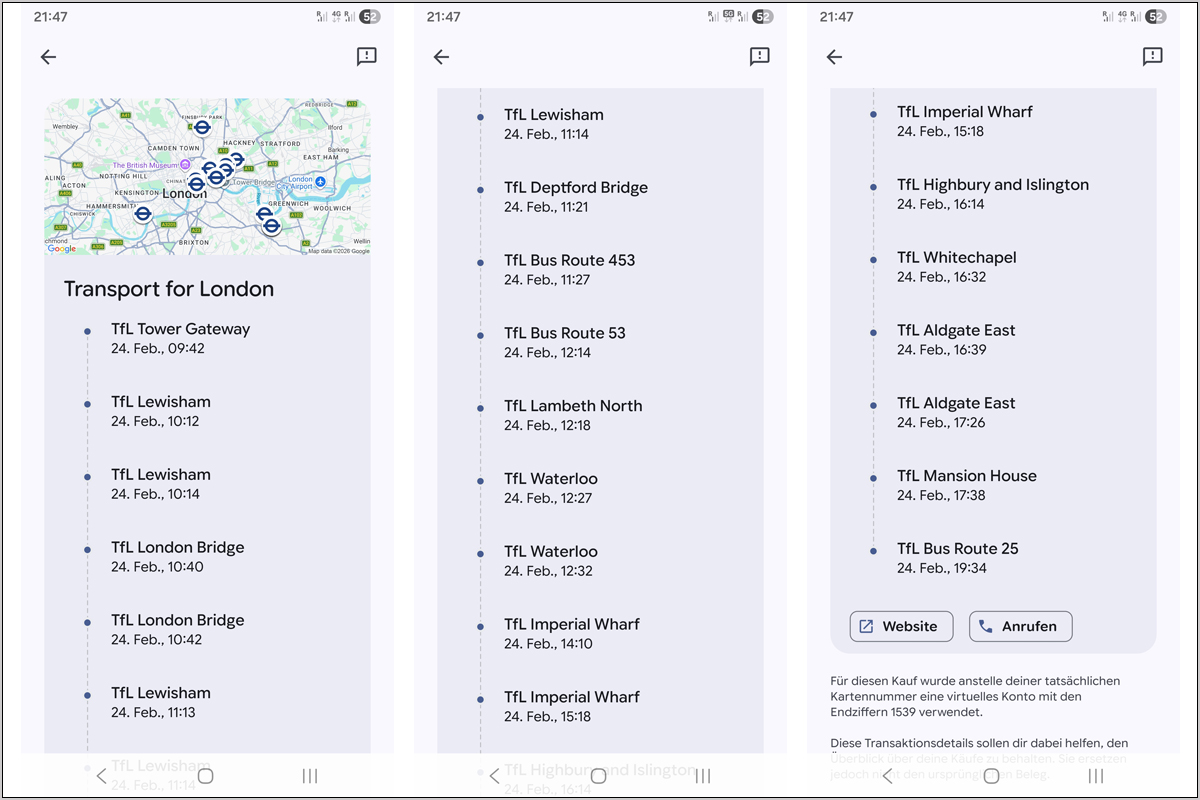Select the TfL Lambeth North entry
Viewport: 1200px width, 800px height.
coord(572,415)
